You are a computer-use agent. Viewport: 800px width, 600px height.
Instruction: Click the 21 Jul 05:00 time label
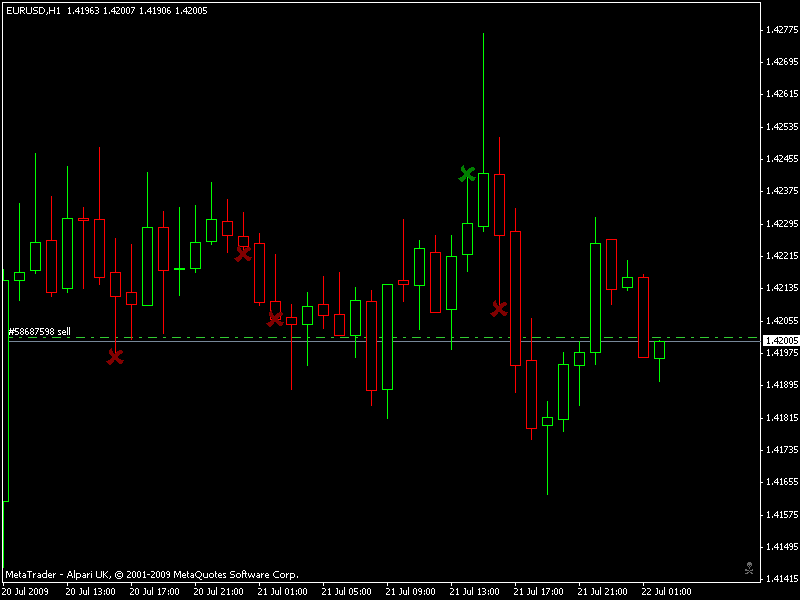tap(346, 592)
